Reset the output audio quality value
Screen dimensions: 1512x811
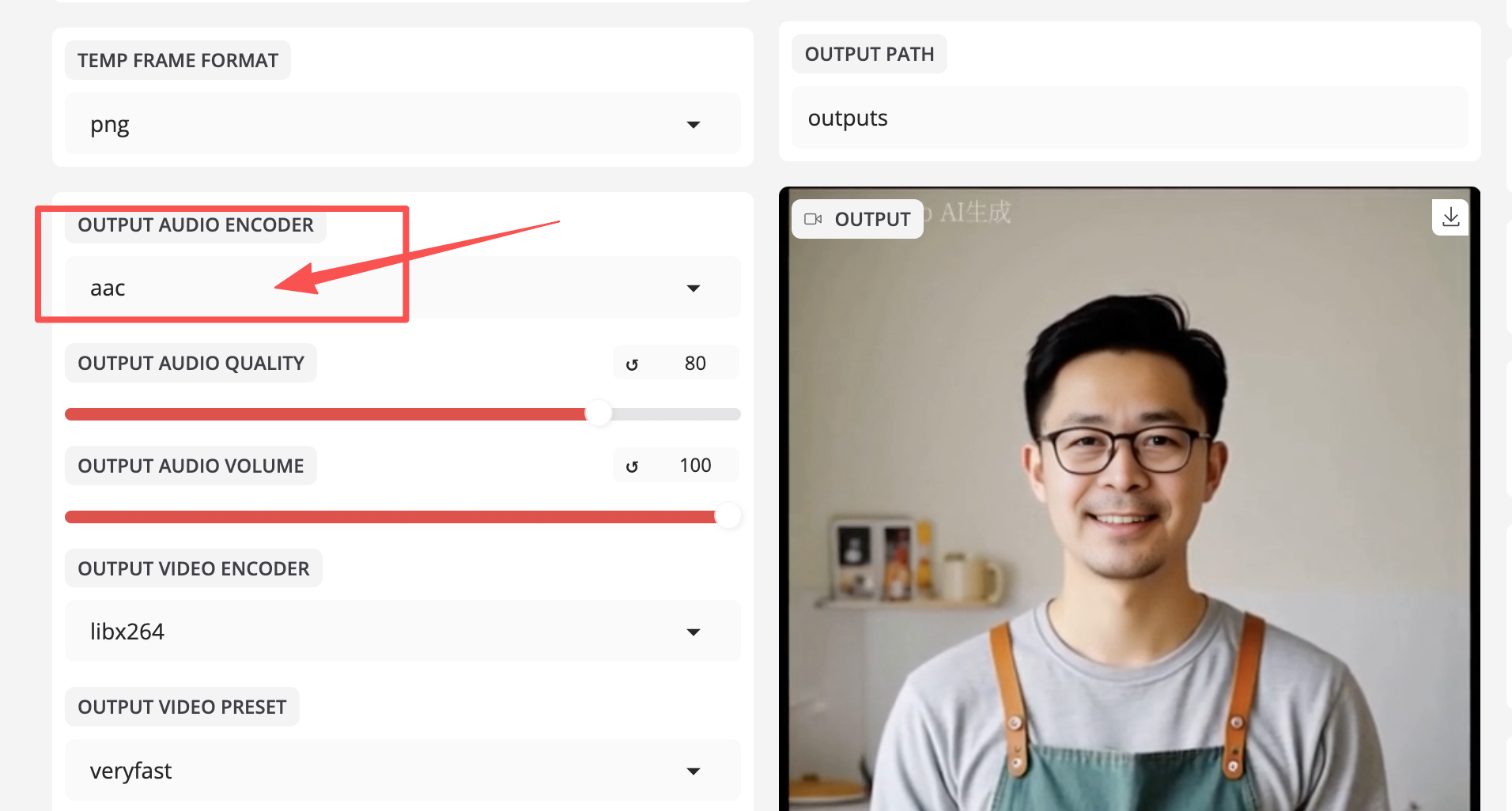tap(632, 364)
